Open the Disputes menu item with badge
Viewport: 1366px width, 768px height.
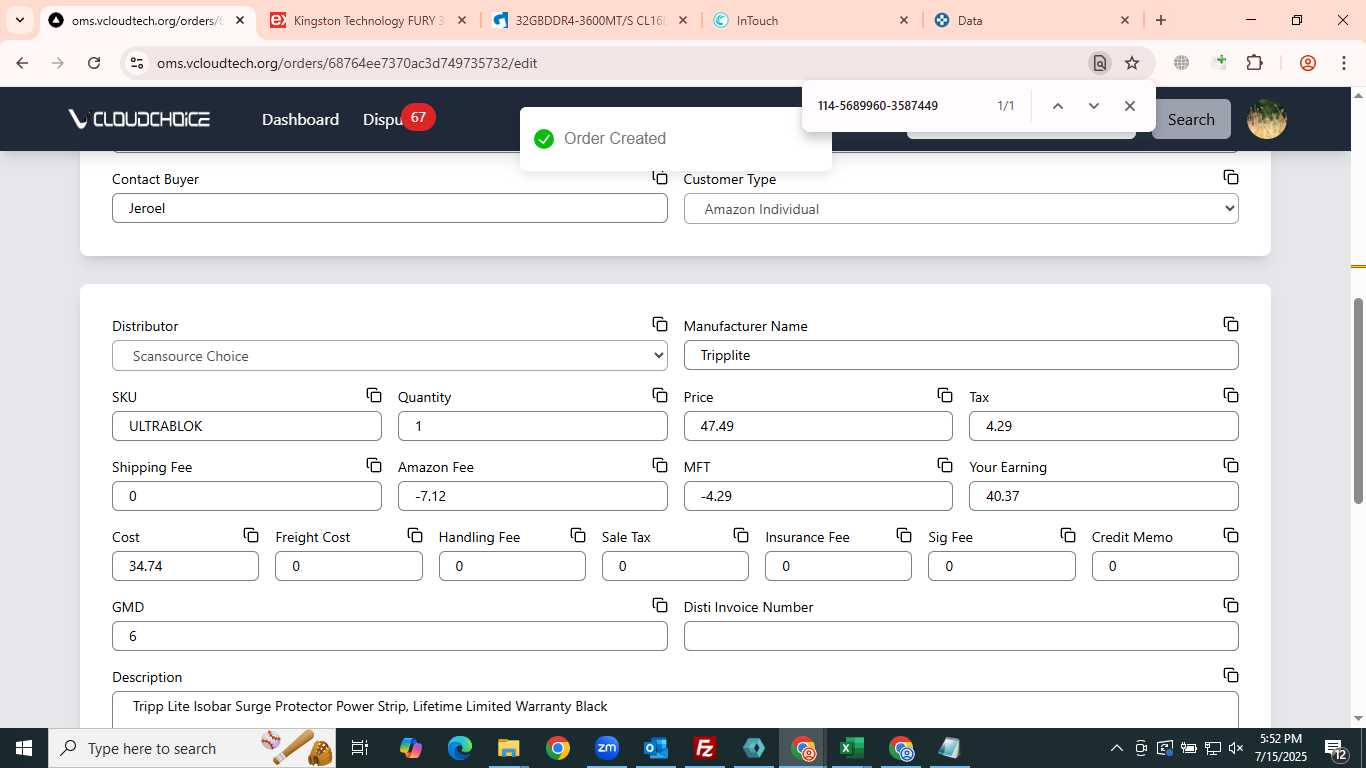(x=397, y=119)
